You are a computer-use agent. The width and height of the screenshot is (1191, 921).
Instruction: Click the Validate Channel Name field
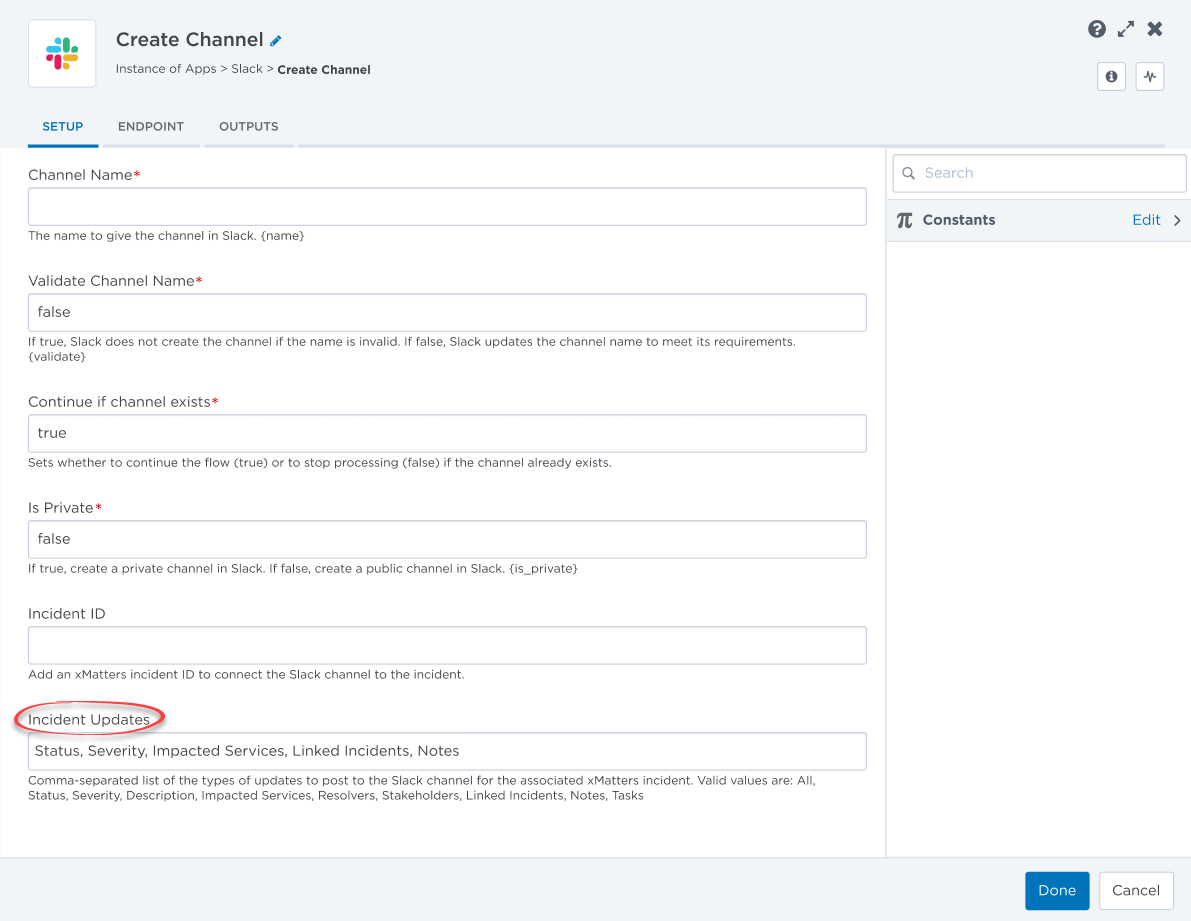(x=447, y=313)
